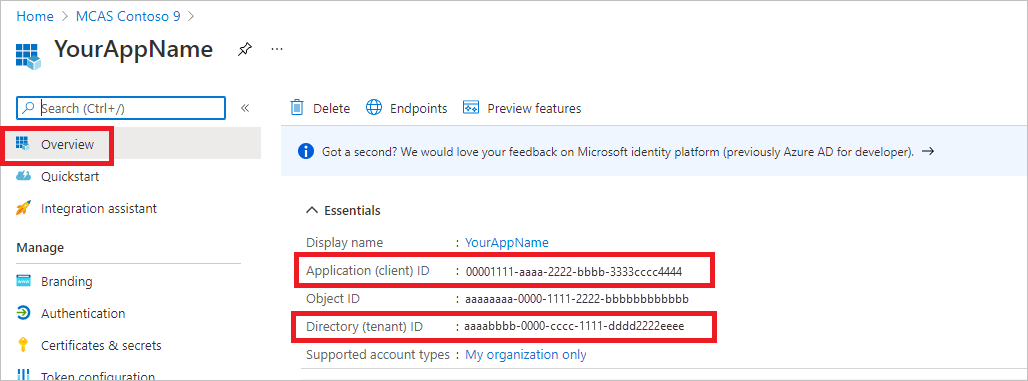
Task: Click into the Search (Ctrl+/) box
Action: (121, 108)
